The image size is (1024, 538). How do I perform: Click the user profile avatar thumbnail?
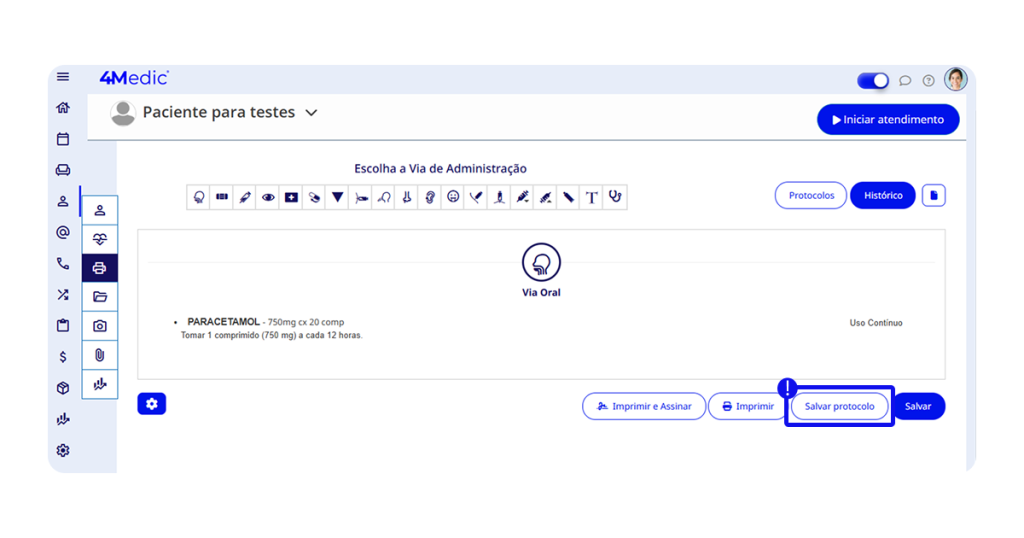click(x=956, y=80)
